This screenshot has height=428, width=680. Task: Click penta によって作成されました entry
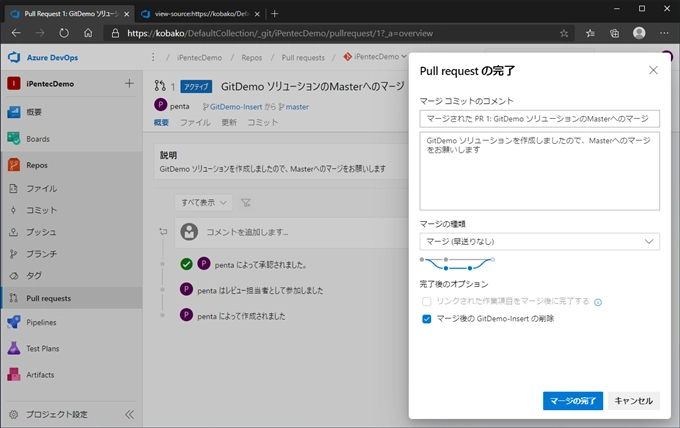[241, 316]
